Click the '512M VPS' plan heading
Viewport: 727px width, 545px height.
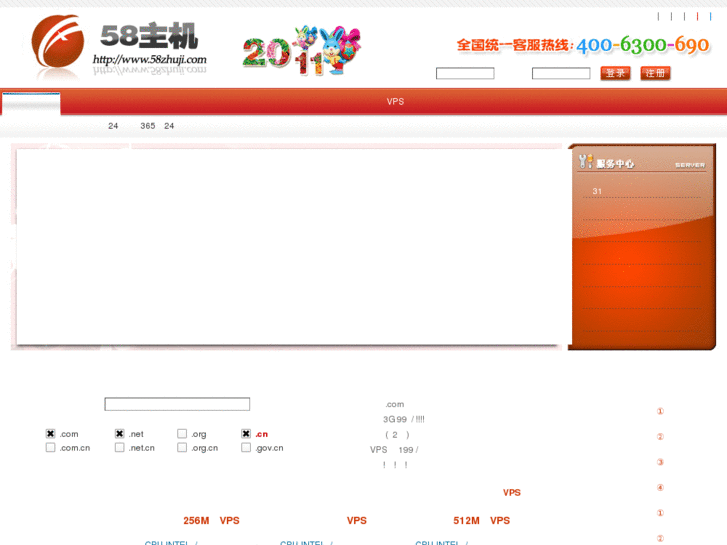[x=482, y=521]
